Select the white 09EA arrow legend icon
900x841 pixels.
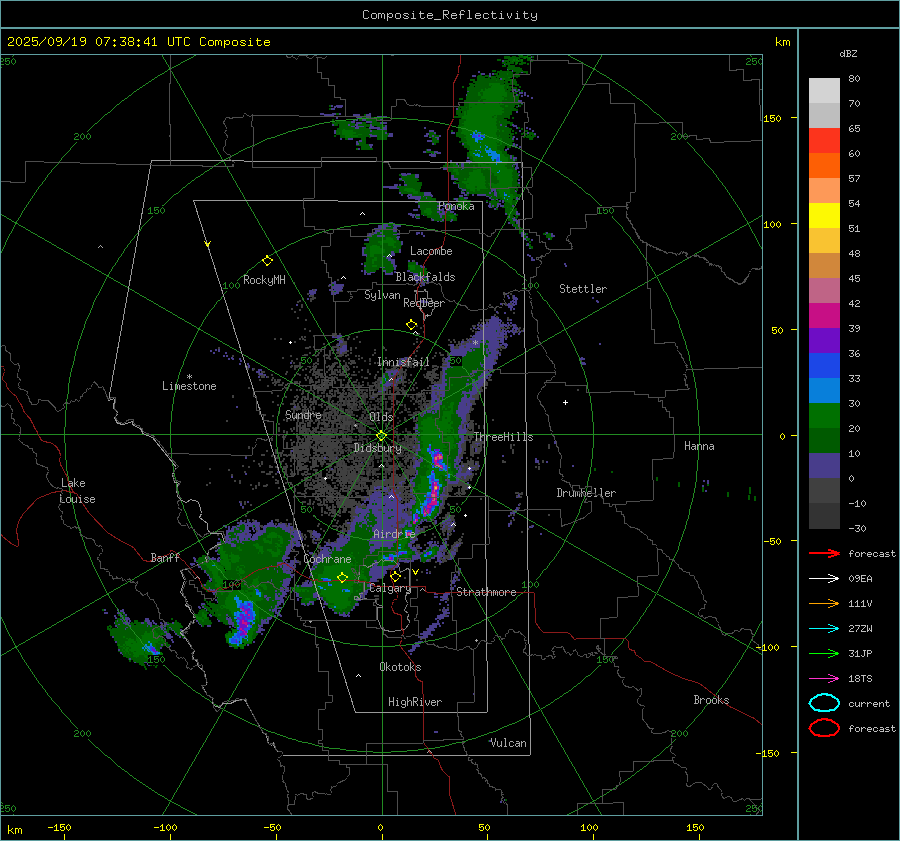tap(823, 578)
